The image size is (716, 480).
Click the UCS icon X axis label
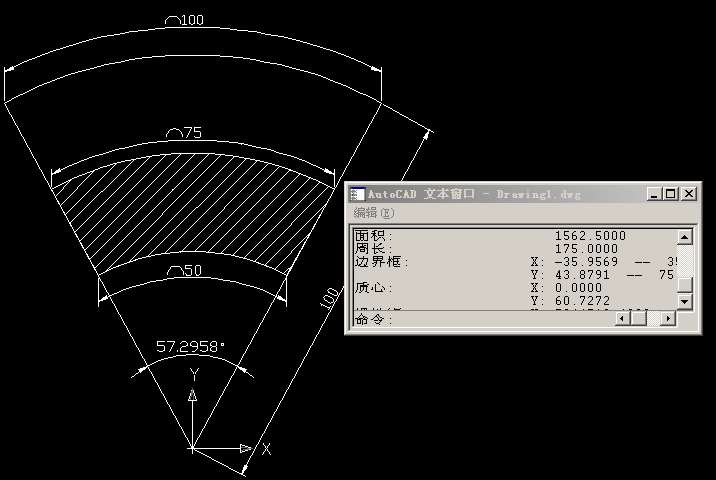(267, 449)
